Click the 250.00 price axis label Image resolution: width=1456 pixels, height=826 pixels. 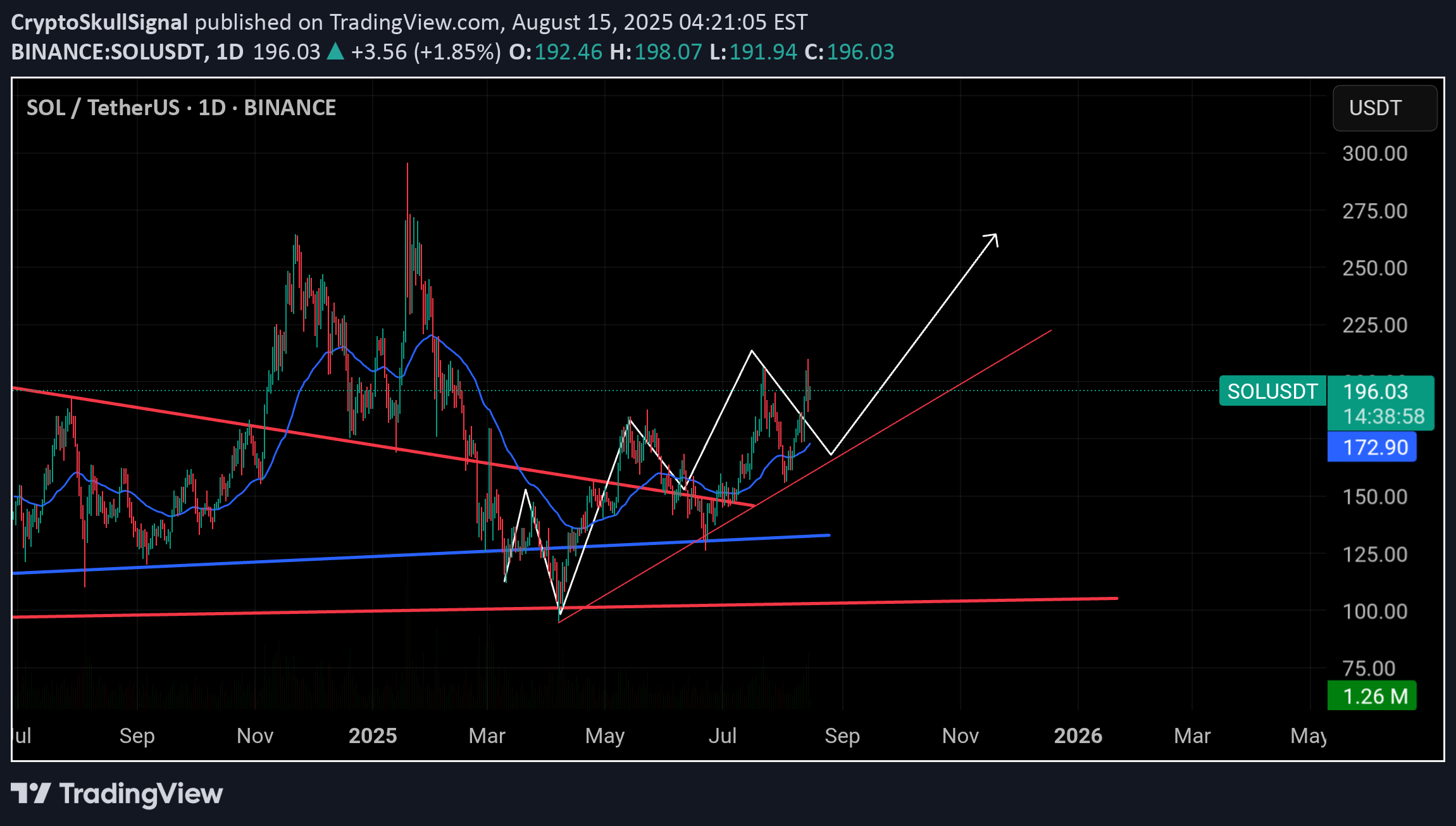pos(1375,268)
